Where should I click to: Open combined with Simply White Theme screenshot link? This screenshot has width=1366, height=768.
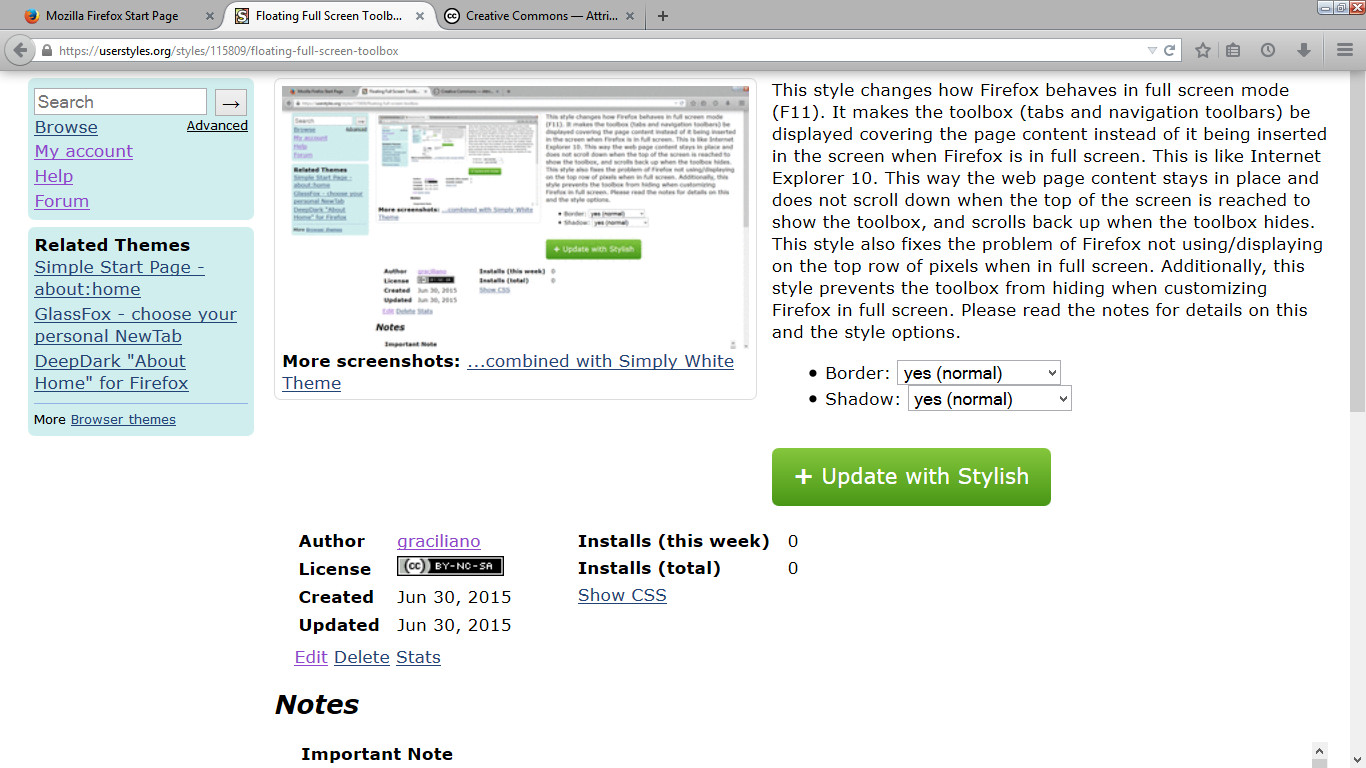coord(508,372)
